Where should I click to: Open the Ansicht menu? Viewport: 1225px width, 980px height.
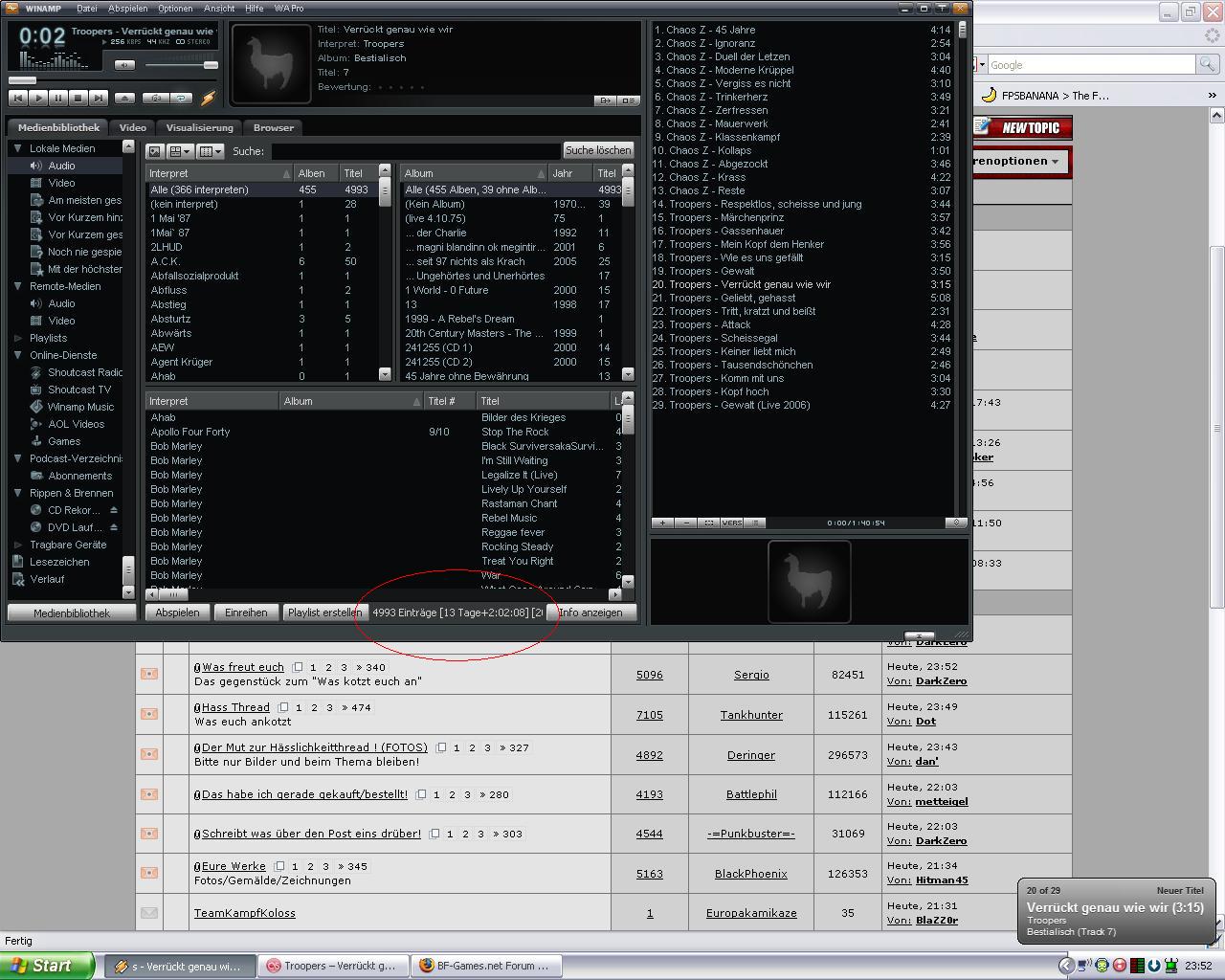219,9
